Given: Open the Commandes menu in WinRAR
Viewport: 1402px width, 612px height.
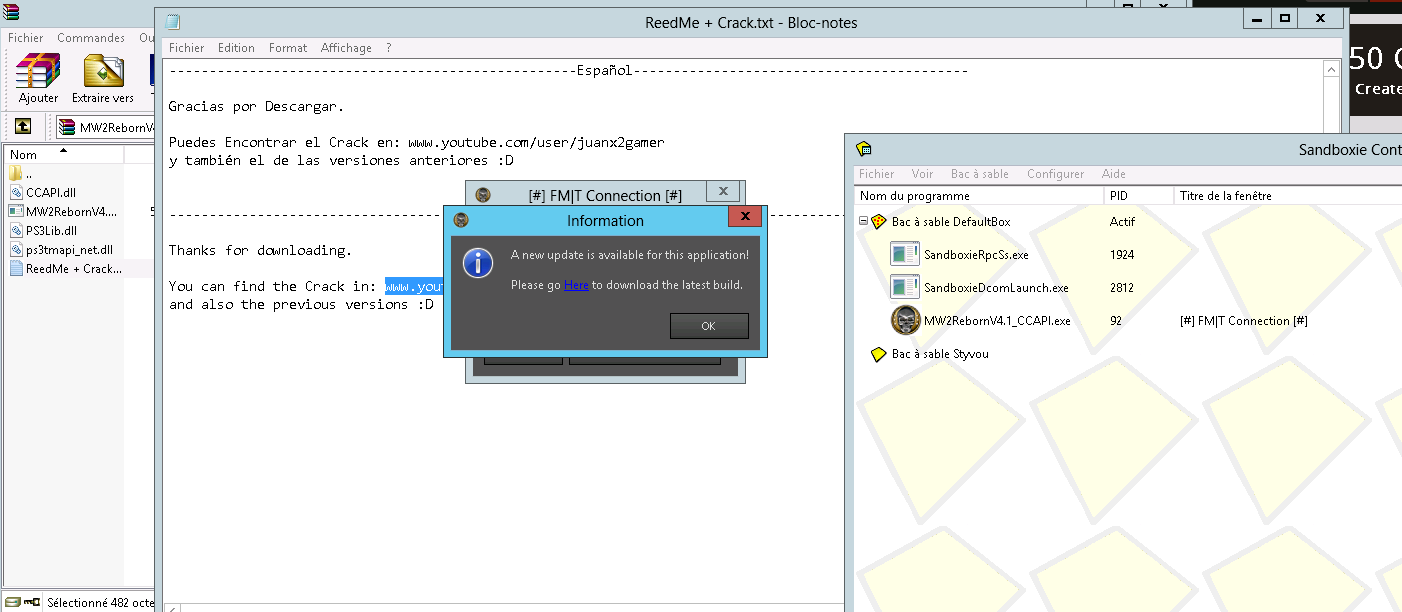Looking at the screenshot, I should [91, 38].
